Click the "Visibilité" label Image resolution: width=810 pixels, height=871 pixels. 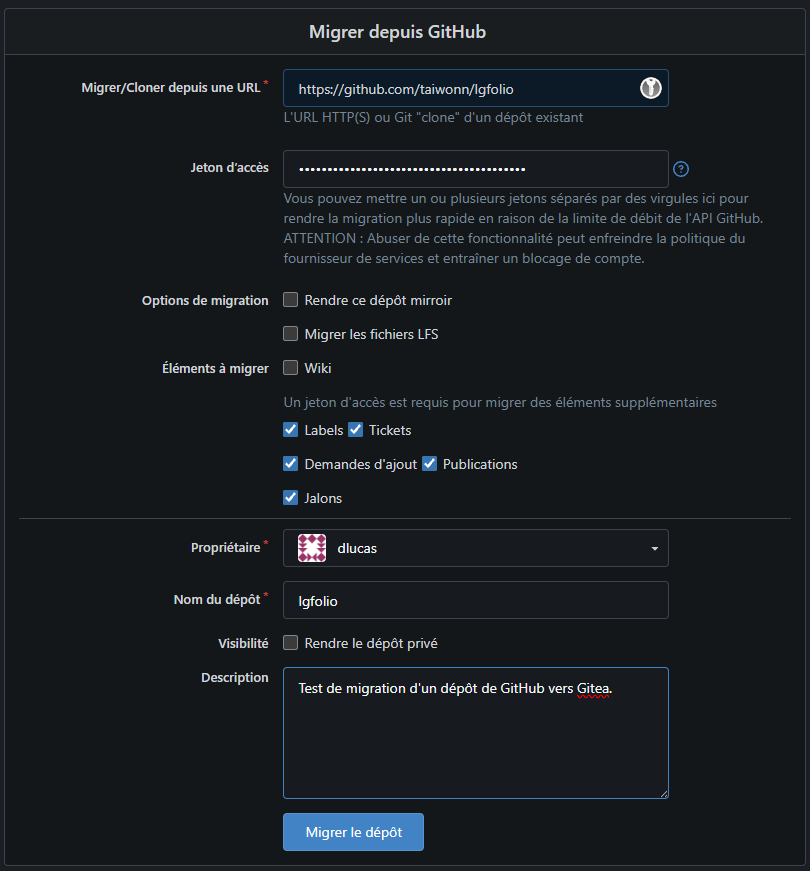click(243, 643)
